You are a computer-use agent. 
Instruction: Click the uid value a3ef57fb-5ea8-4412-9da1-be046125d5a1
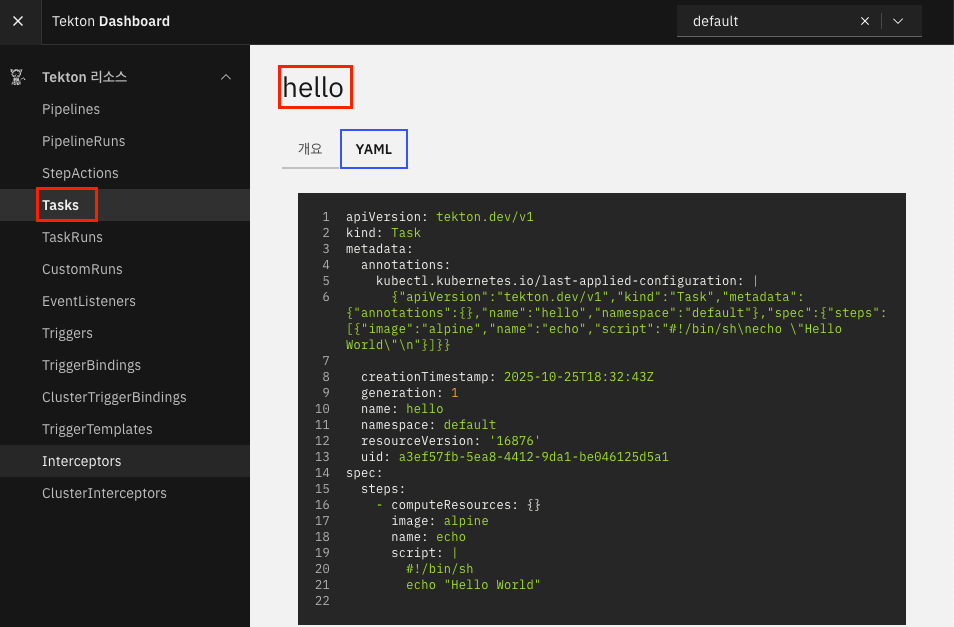[534, 457]
